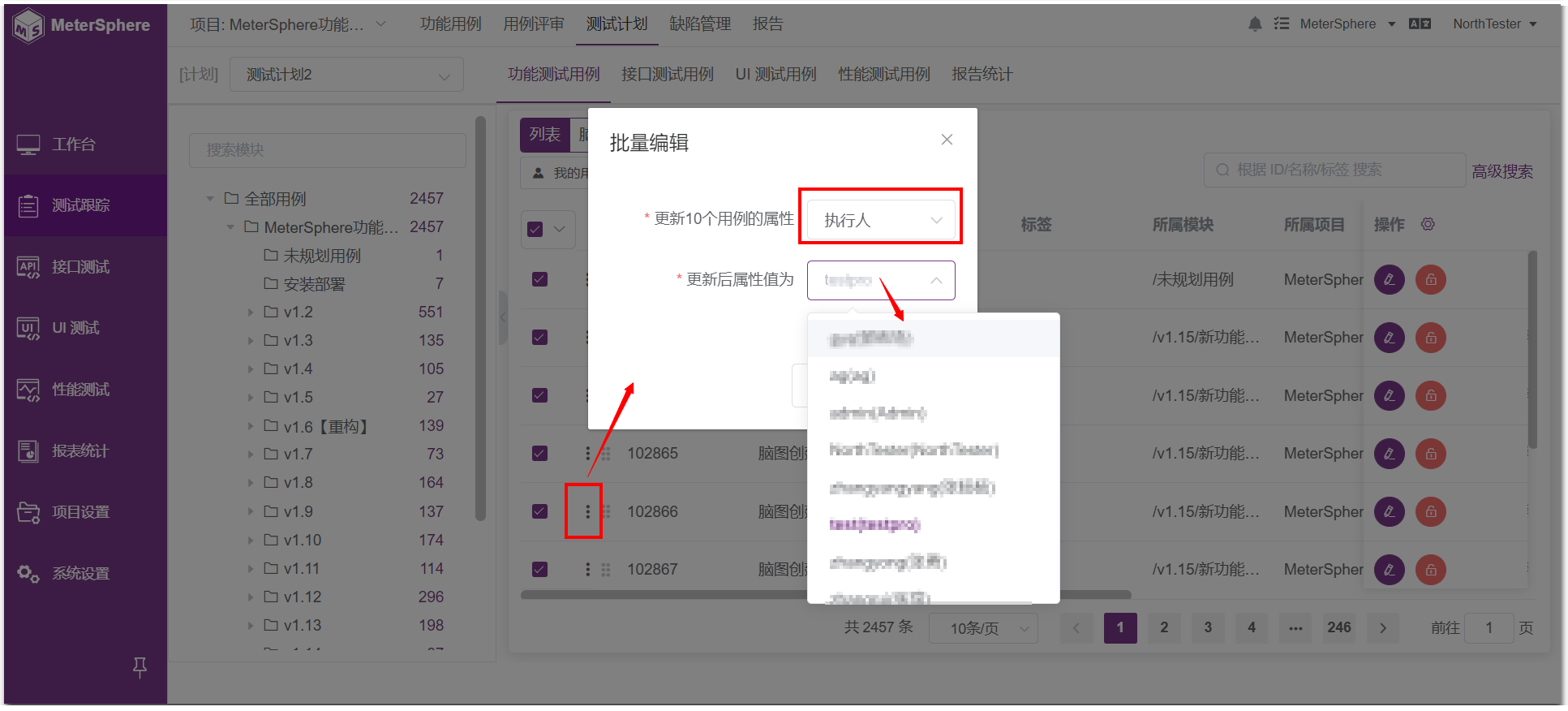Screen dimensions: 1568x711
Task: Open the 10条/页 page size dropdown
Action: click(983, 628)
